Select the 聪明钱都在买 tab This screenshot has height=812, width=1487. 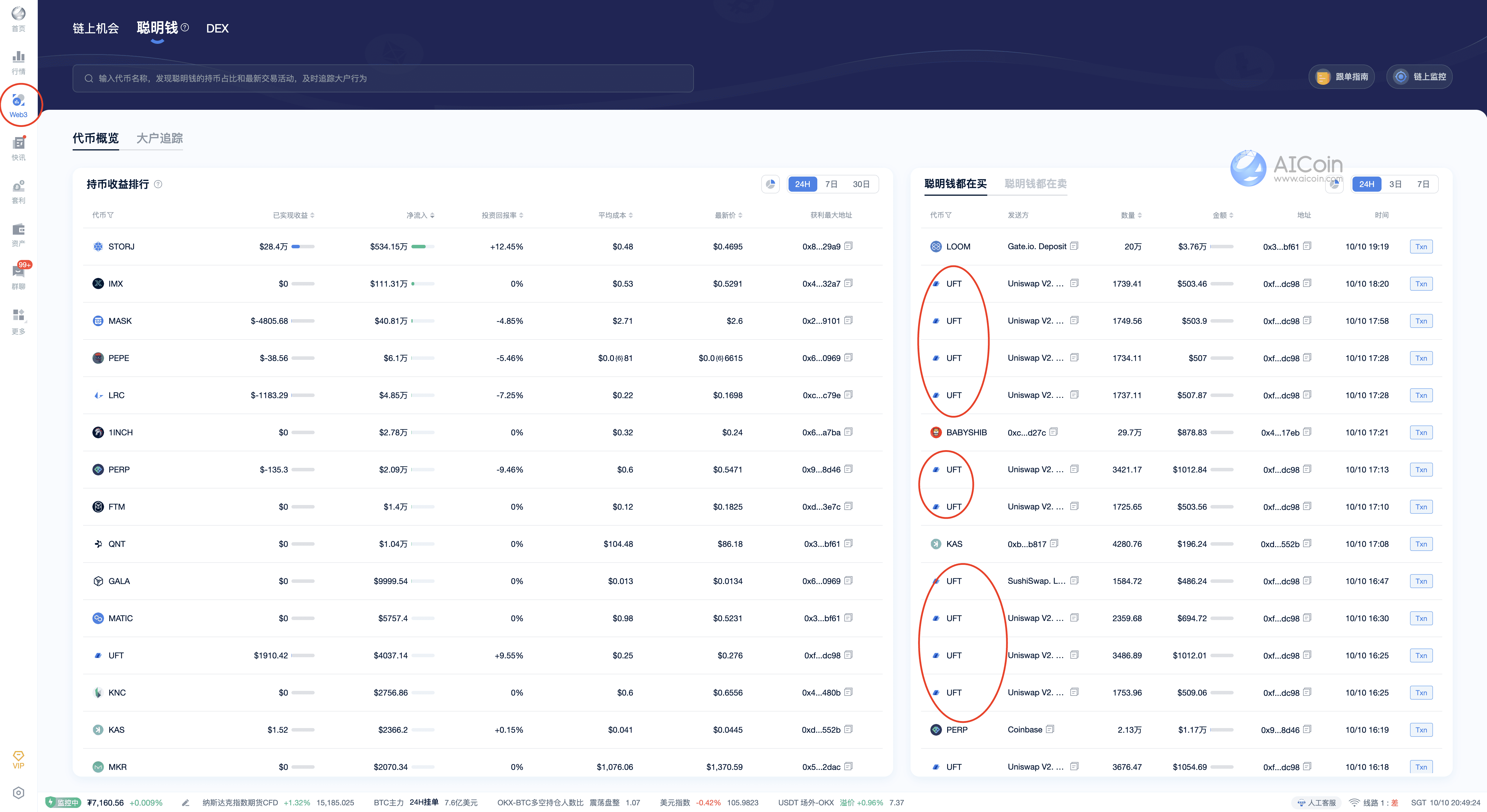click(955, 184)
